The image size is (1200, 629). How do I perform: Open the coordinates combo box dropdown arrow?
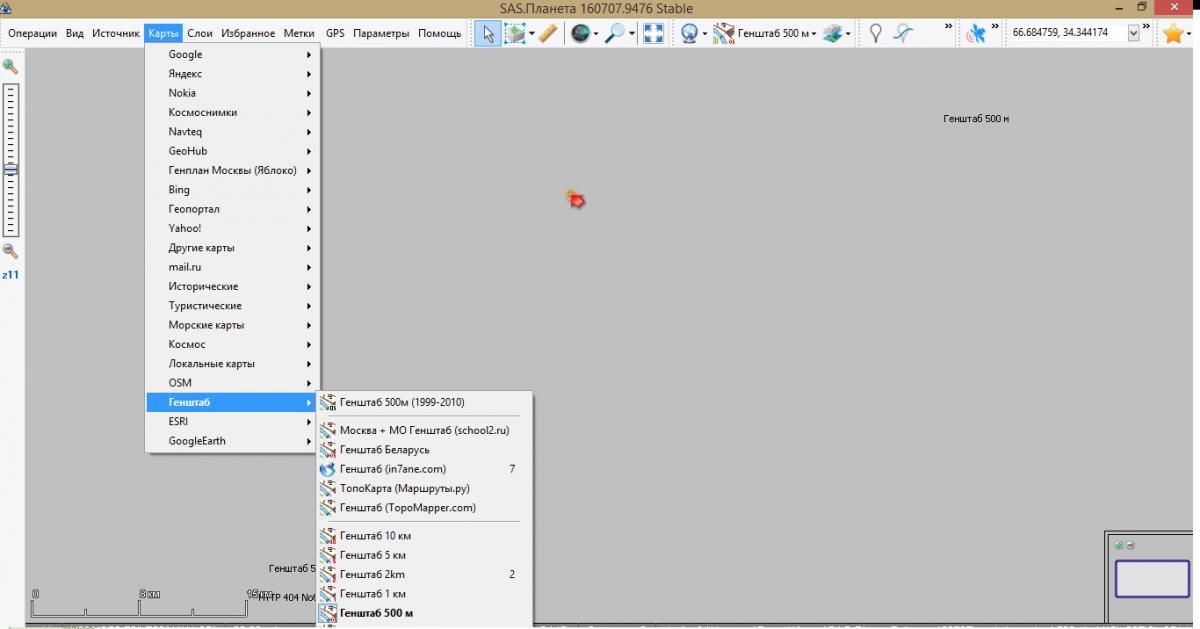pos(1133,33)
